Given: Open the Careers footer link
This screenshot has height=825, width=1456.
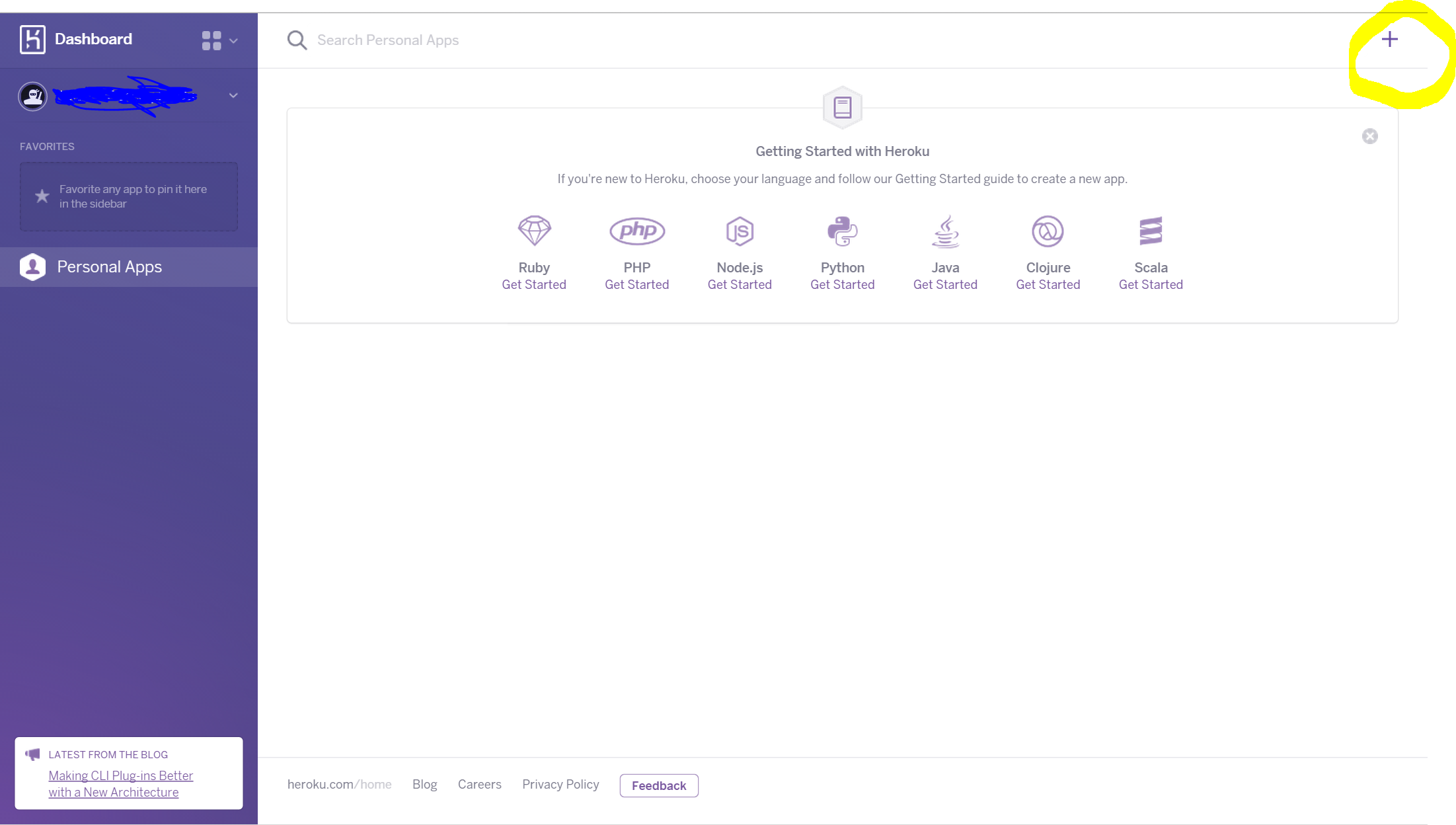Looking at the screenshot, I should (479, 784).
